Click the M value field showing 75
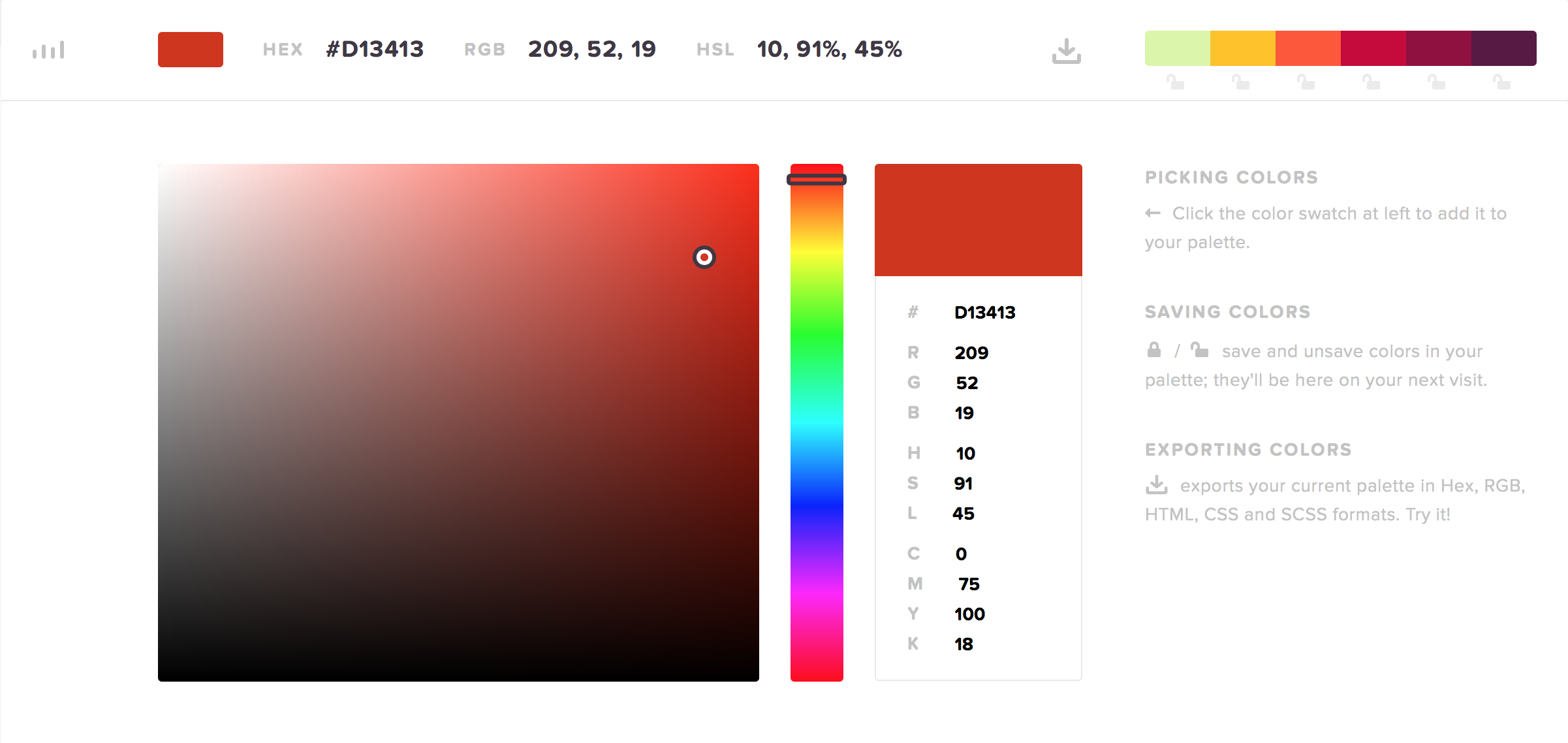 pyautogui.click(x=969, y=584)
